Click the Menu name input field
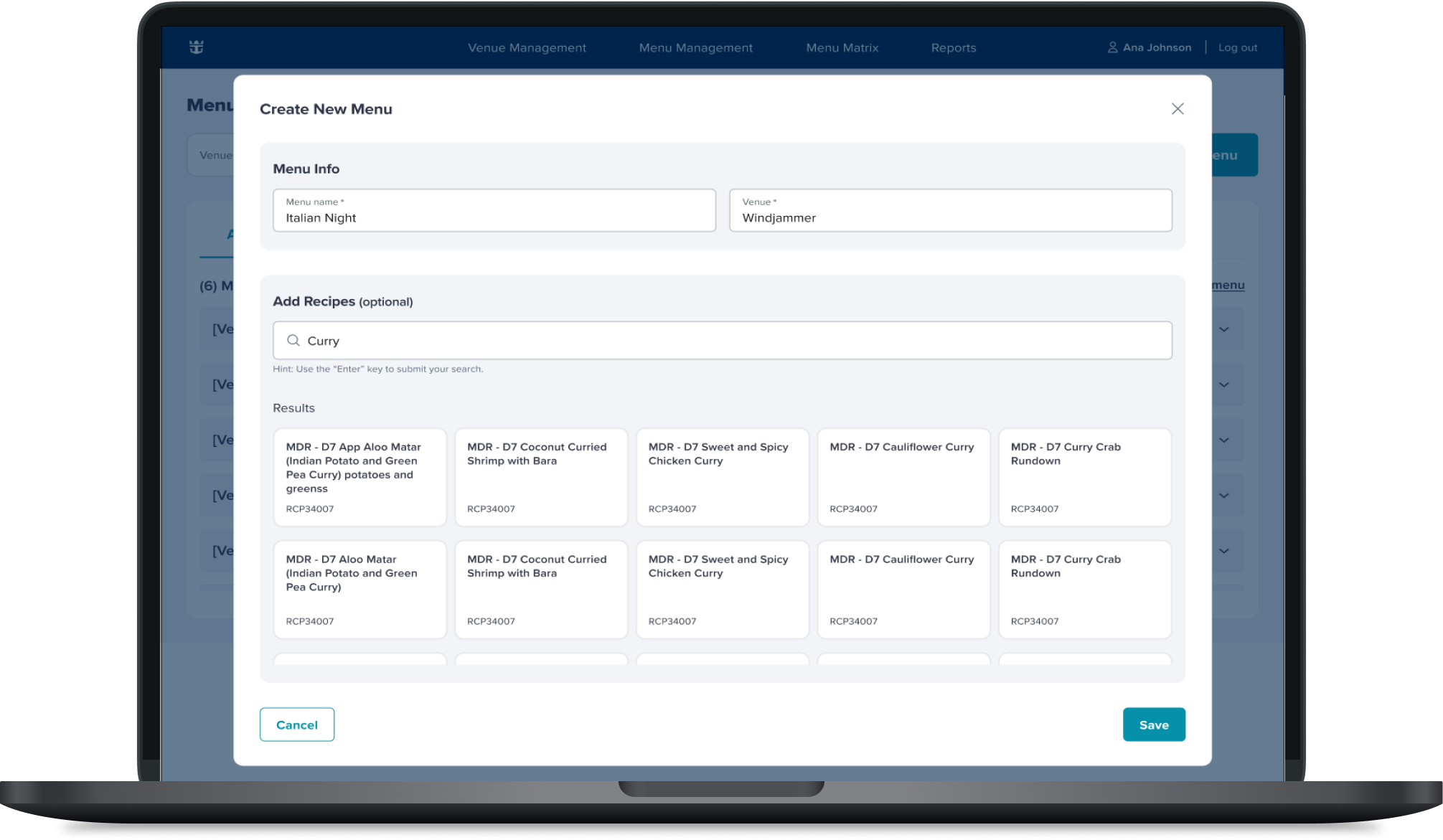1443x840 pixels. tap(494, 211)
